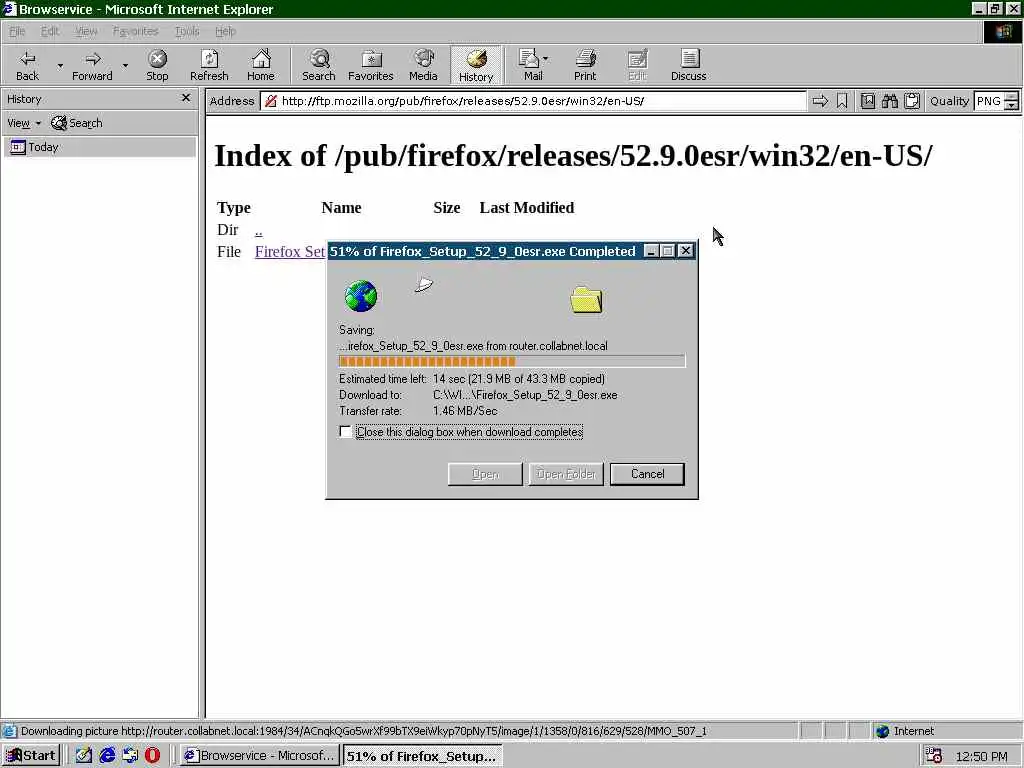Click the Back toolbar button
This screenshot has height=768, width=1024.
click(27, 65)
